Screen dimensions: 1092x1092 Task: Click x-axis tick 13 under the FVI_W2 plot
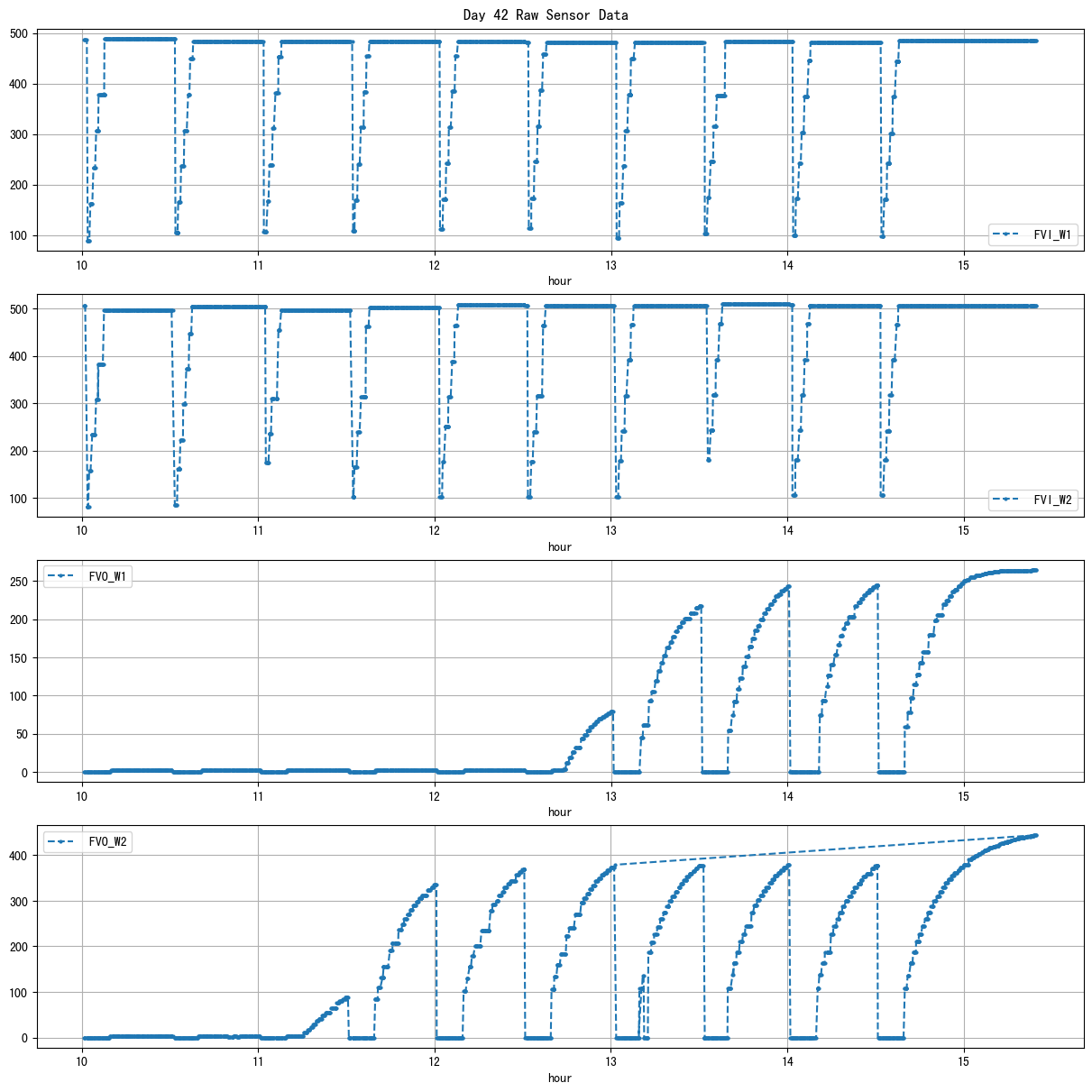coord(611,530)
